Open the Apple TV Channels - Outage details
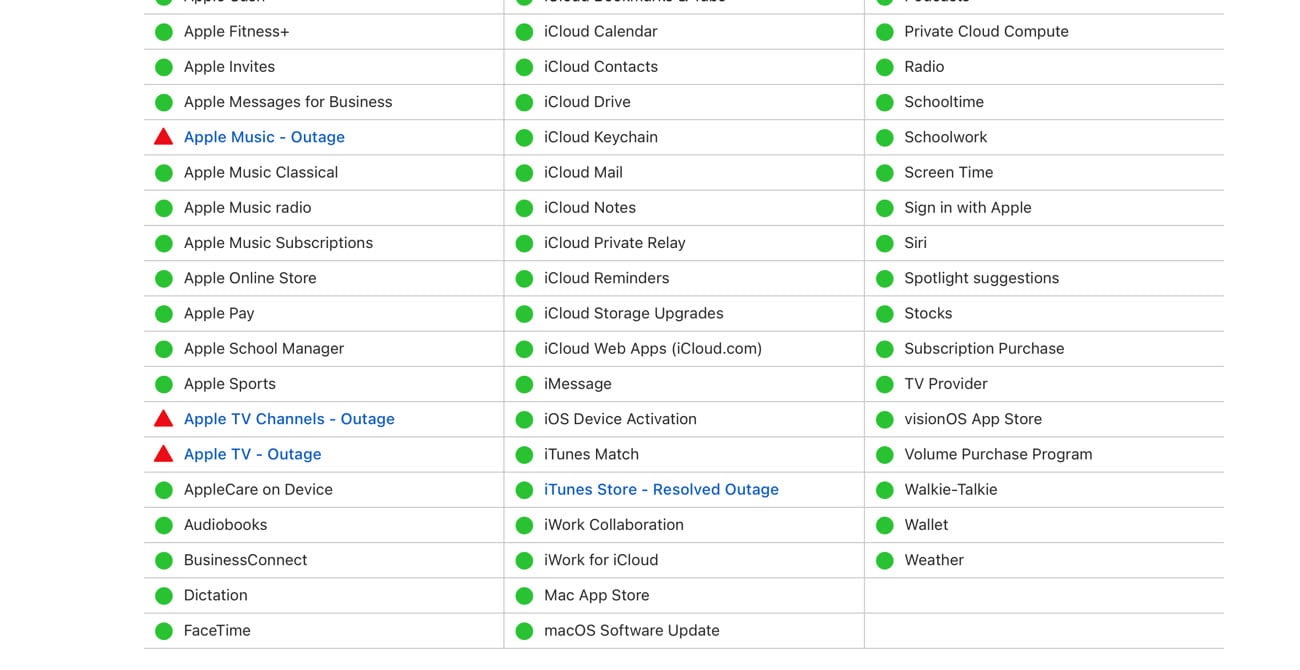 pyautogui.click(x=289, y=419)
